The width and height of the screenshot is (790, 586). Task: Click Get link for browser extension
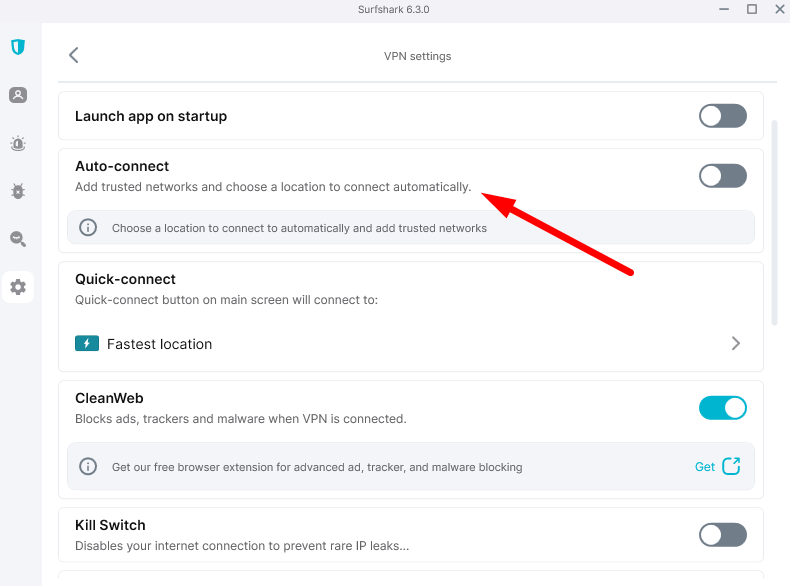(705, 467)
